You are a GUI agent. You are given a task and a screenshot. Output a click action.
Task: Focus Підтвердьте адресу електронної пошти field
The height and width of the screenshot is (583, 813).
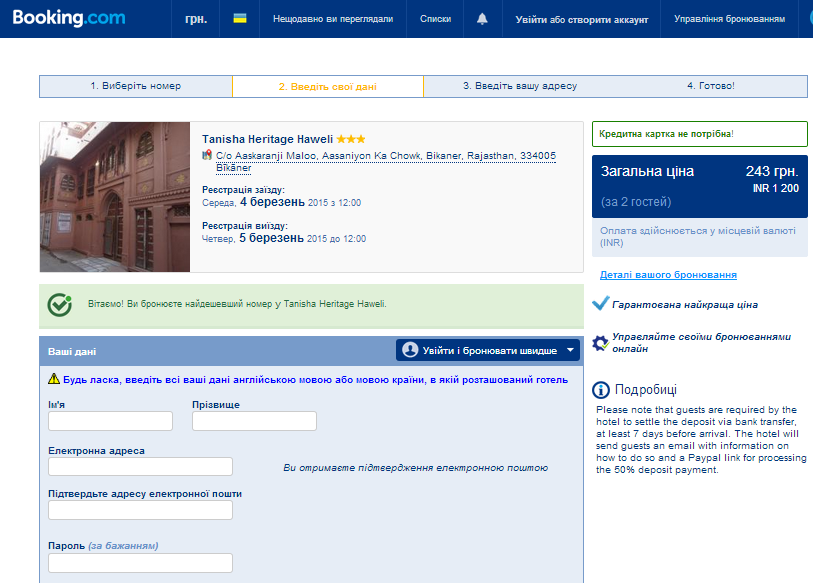[141, 510]
